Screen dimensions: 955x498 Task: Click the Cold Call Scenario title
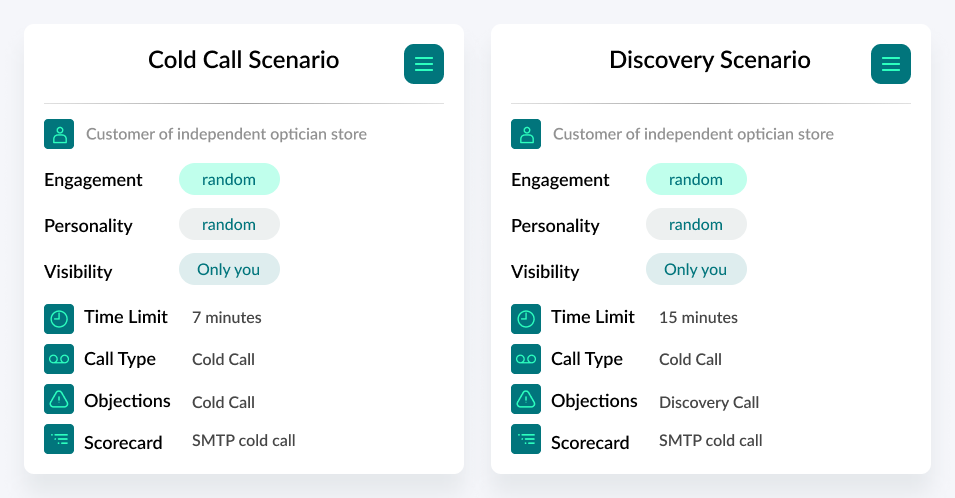pos(244,60)
